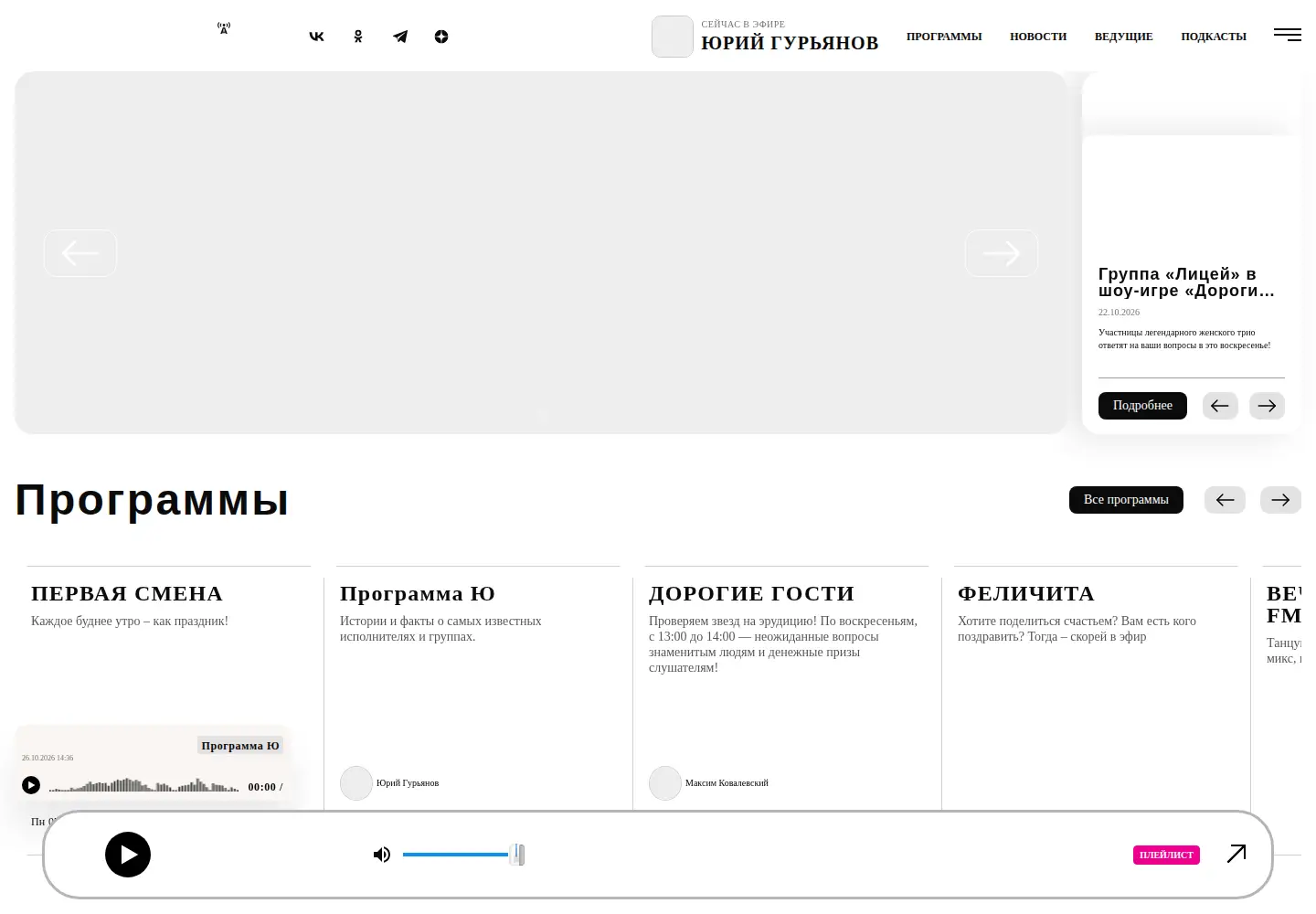
Task: Click the Программа Ю label on audio card
Action: (x=240, y=746)
